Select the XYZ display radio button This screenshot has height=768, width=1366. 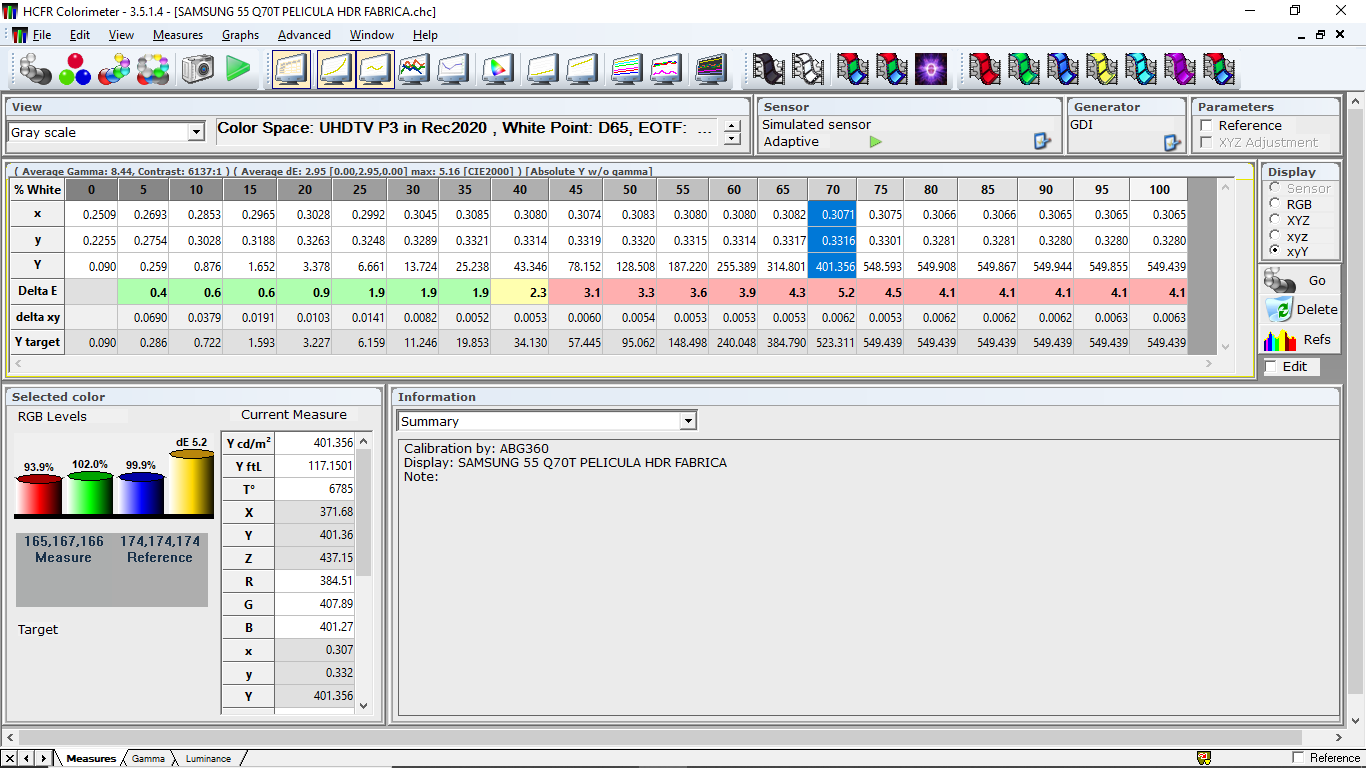tap(1275, 220)
